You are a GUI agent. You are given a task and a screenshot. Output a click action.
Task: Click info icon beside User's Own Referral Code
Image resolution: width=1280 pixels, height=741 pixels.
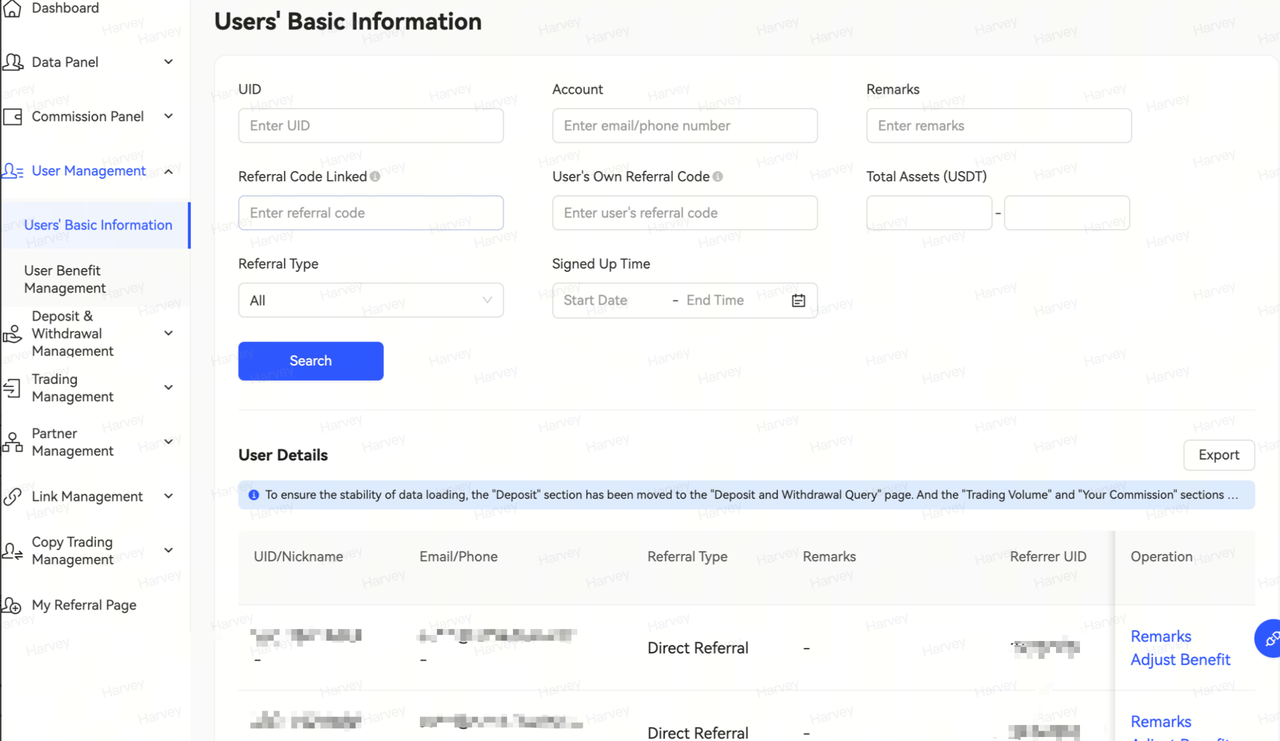pyautogui.click(x=718, y=177)
